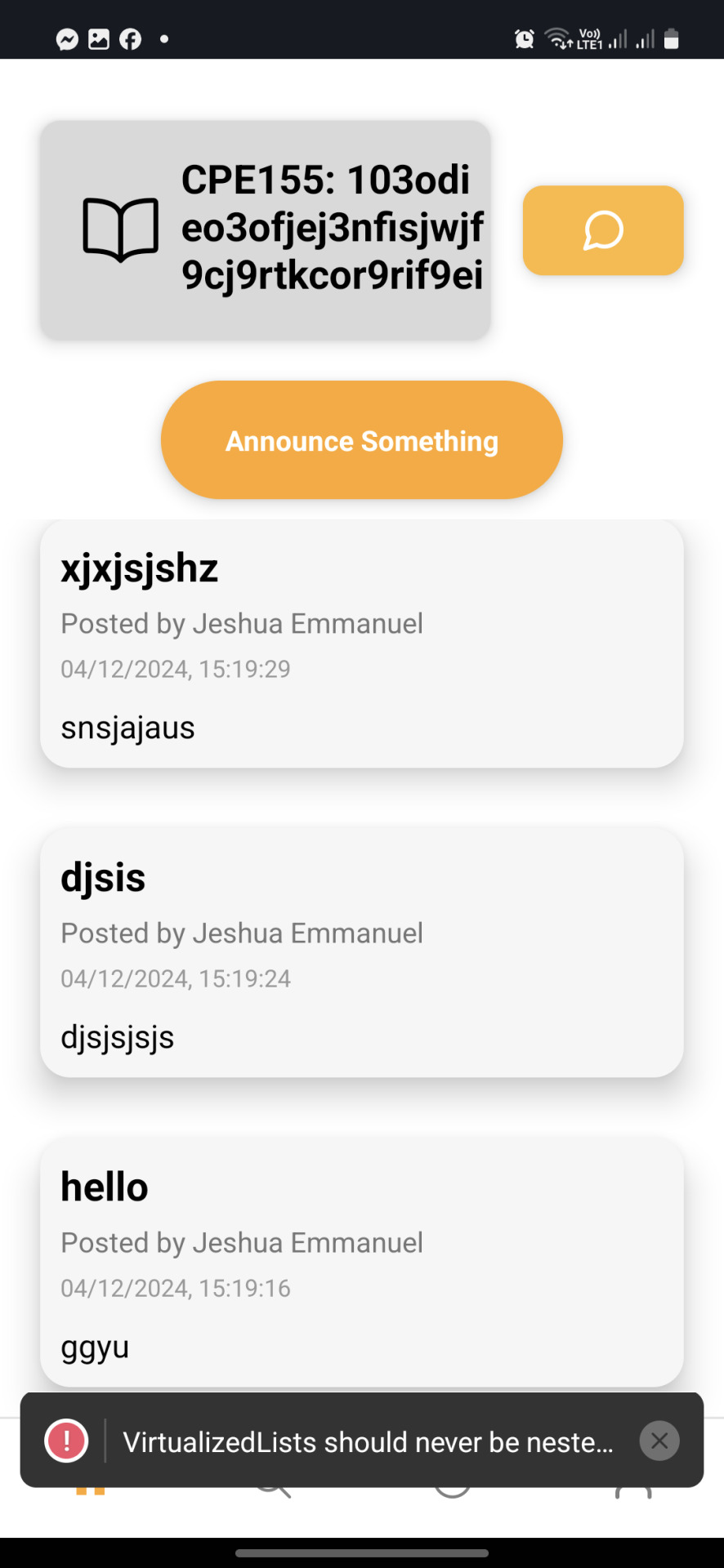Tap the home gesture bar
724x1568 pixels.
(362, 1553)
